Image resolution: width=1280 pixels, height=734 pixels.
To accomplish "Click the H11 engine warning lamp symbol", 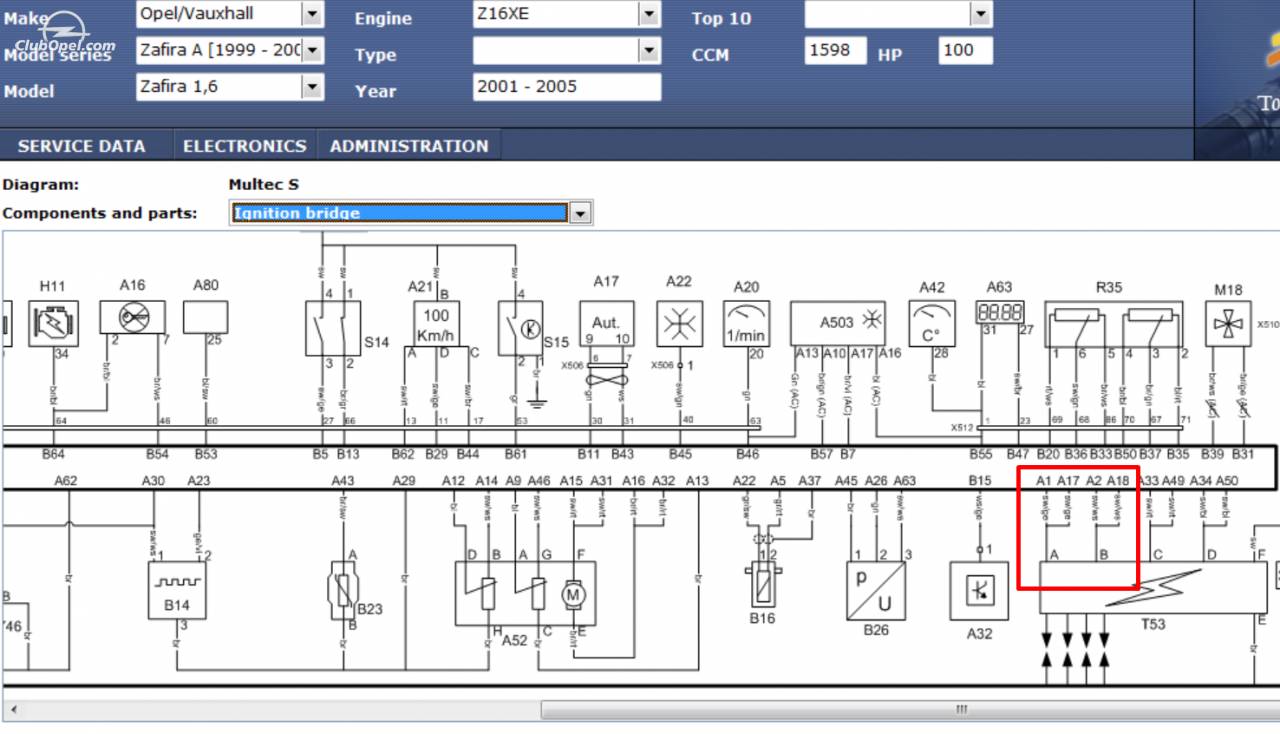I will coord(53,323).
